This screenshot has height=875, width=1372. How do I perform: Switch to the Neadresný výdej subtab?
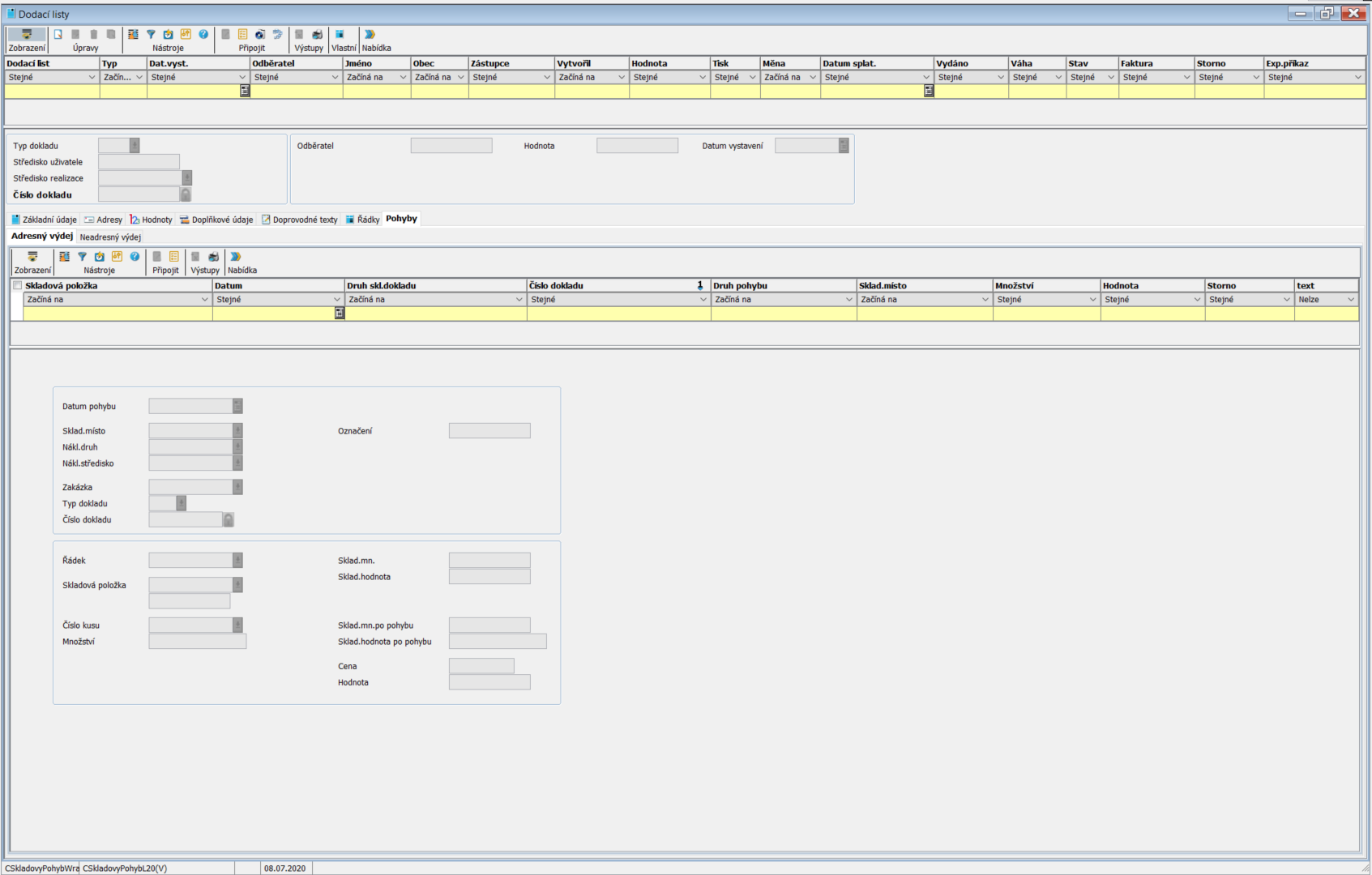click(x=110, y=237)
